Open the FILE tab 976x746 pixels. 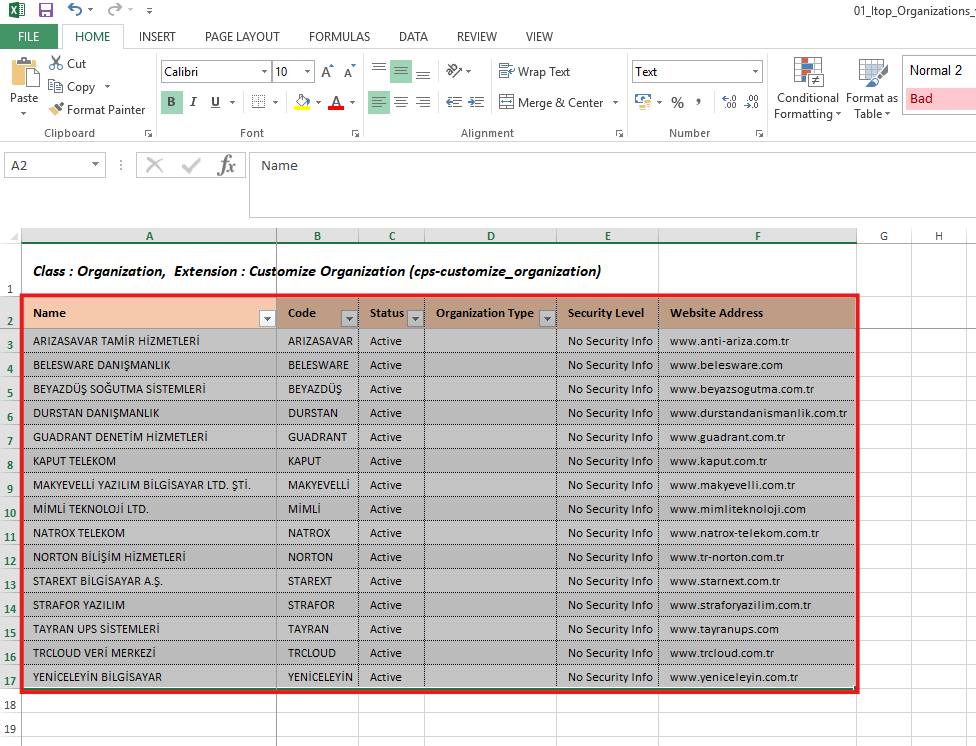click(29, 37)
